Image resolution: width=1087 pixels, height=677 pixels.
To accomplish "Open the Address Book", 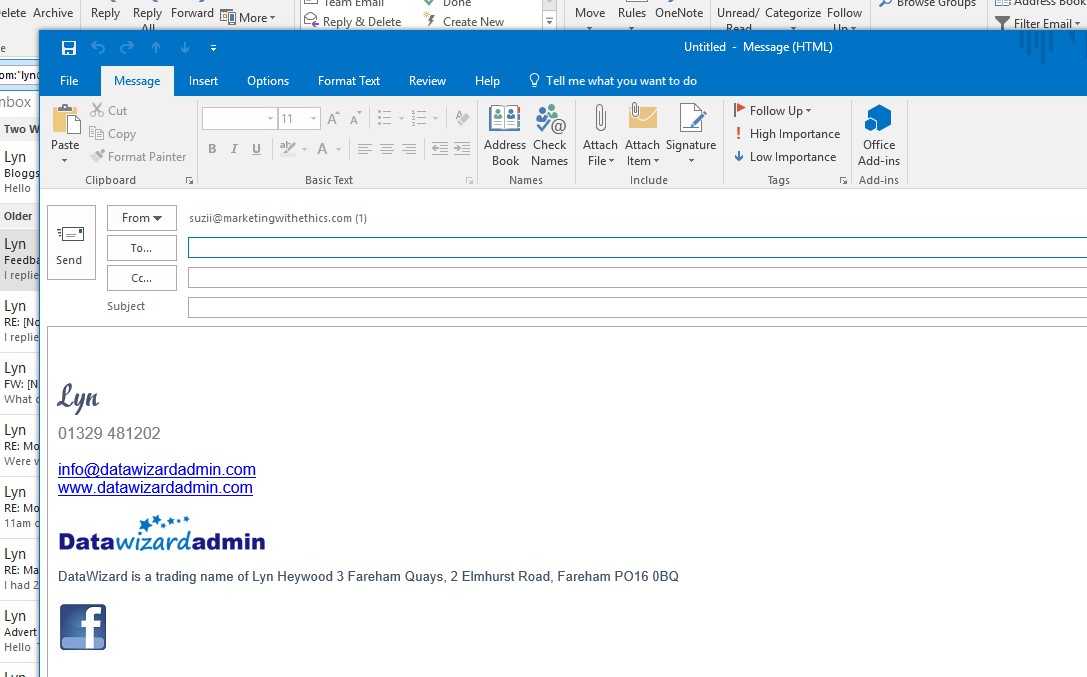I will point(505,136).
